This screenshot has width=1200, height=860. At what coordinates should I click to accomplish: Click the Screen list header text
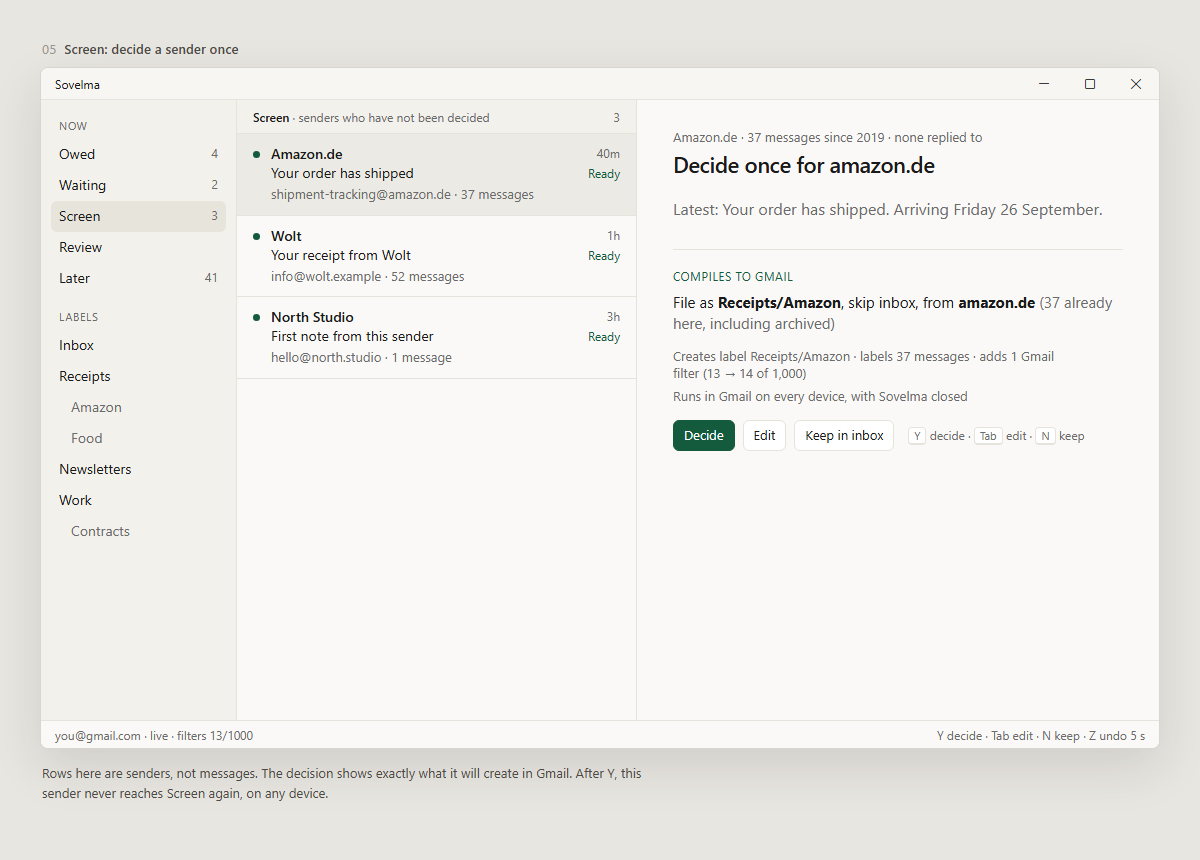click(x=371, y=118)
